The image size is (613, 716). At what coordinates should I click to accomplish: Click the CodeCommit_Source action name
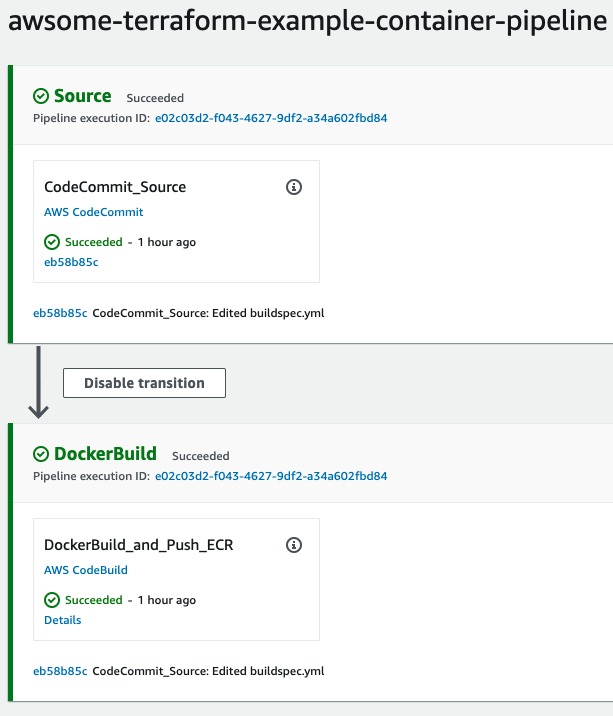(115, 187)
